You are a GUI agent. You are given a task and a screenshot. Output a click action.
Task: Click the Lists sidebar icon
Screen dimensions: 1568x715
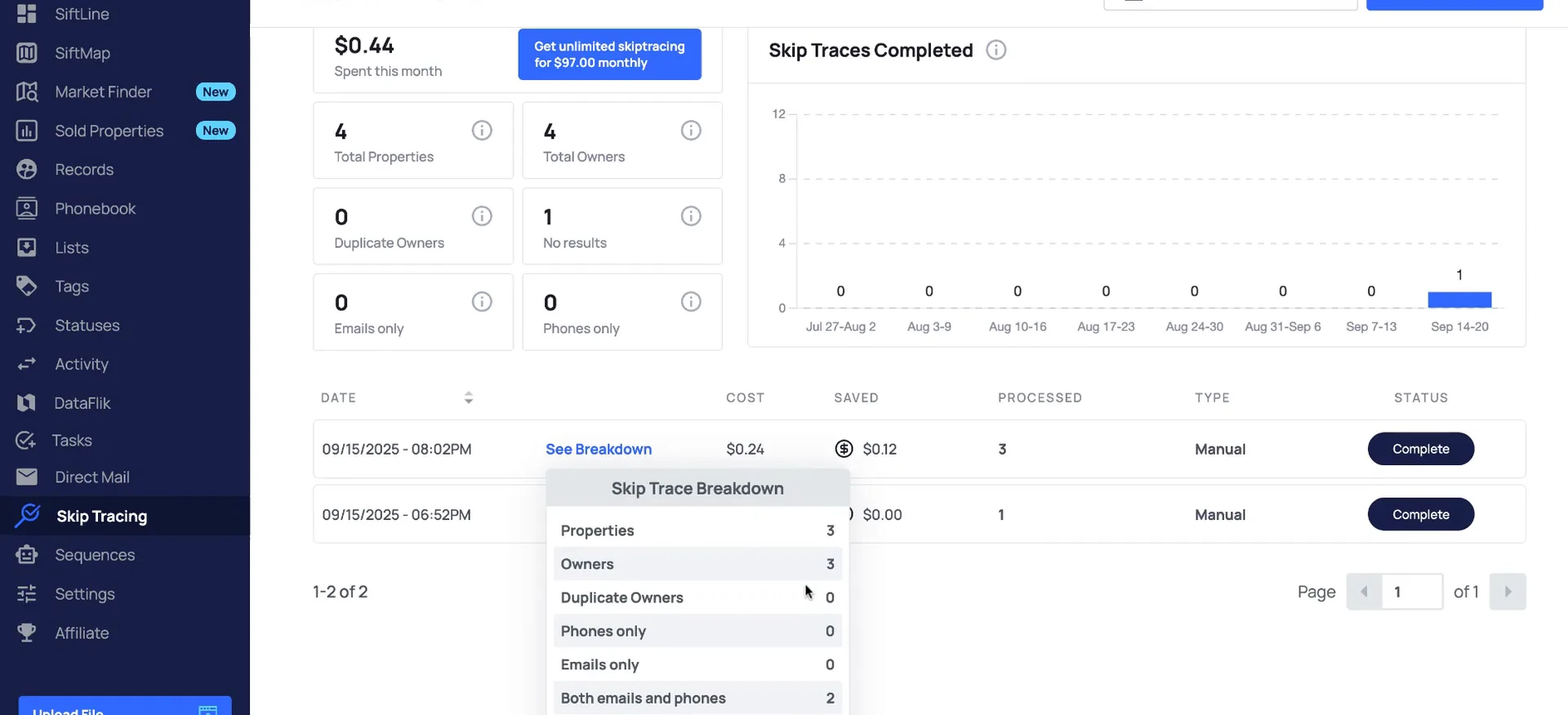(x=27, y=247)
